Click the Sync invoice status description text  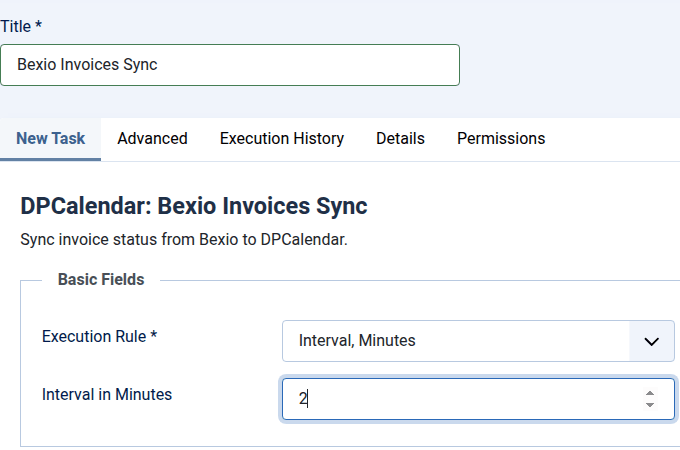tap(184, 241)
